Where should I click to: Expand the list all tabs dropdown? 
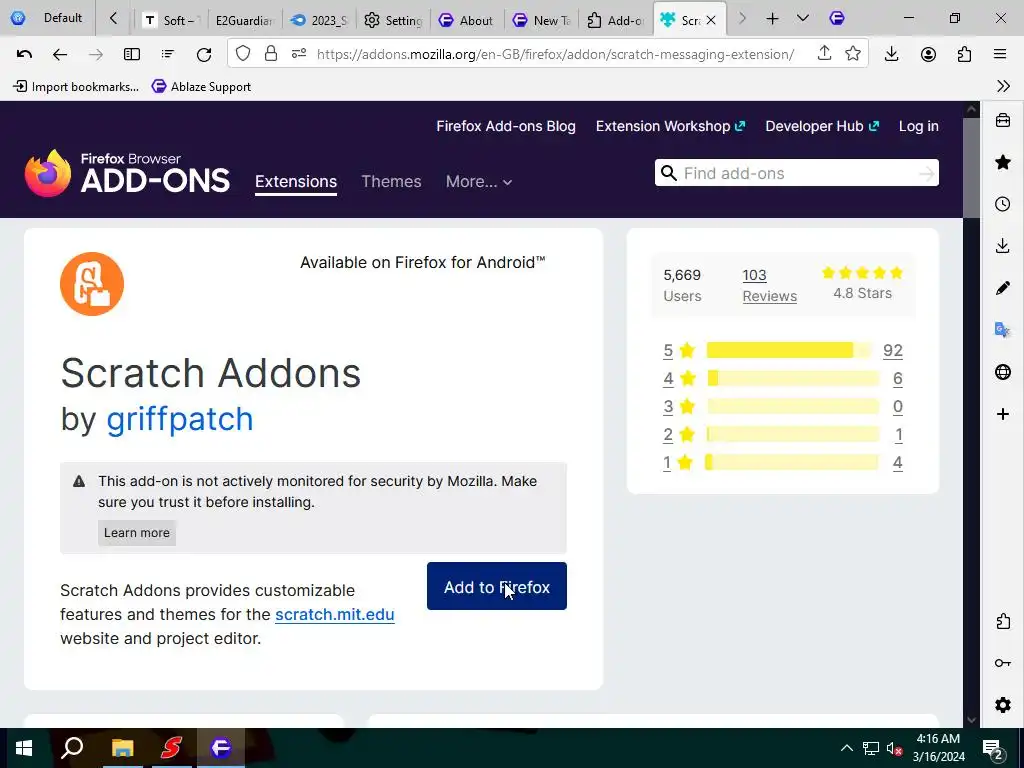coord(803,19)
